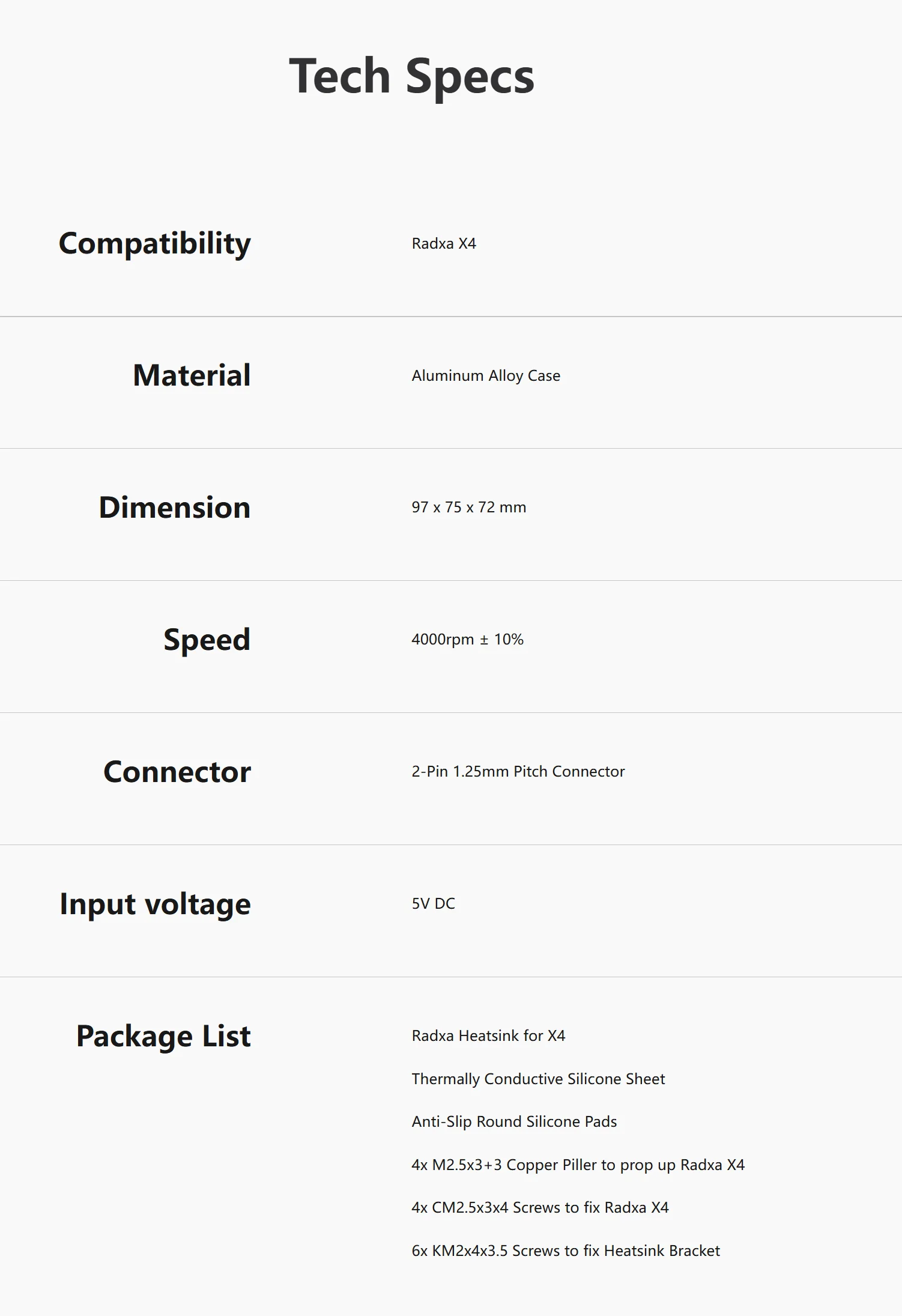This screenshot has width=902, height=1316.
Task: Click the M2.5x3+3 Copper Piller item
Action: coord(578,1165)
